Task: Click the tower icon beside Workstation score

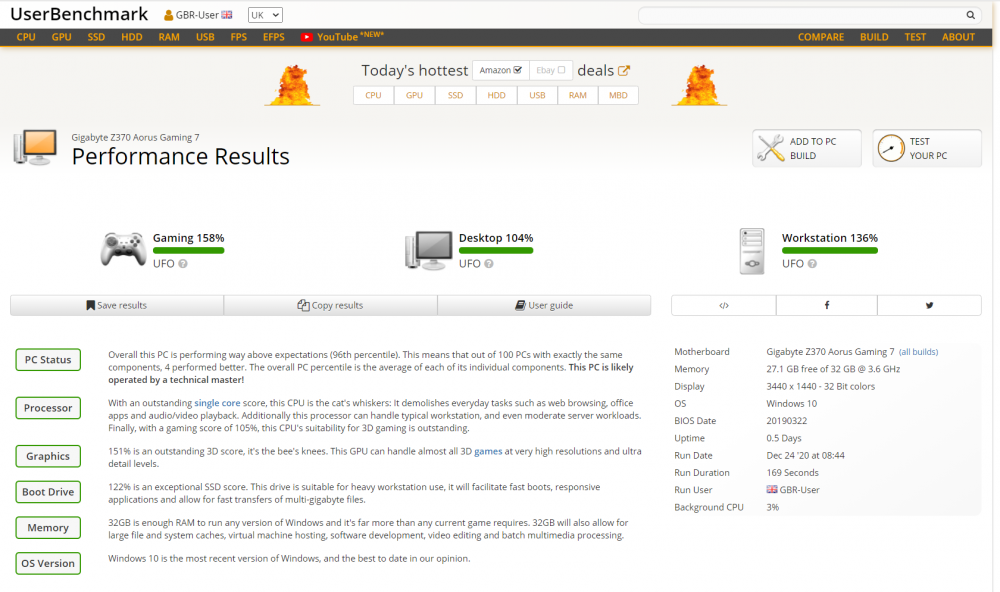Action: coord(752,250)
